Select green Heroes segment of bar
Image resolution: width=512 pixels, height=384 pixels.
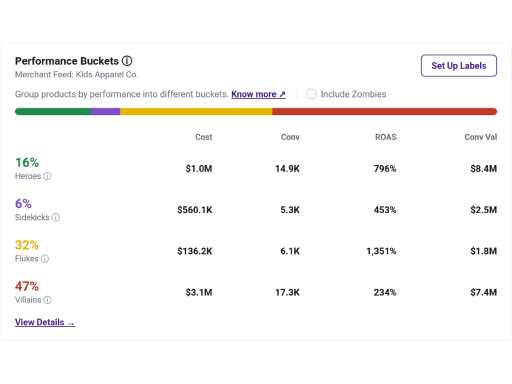(53, 111)
